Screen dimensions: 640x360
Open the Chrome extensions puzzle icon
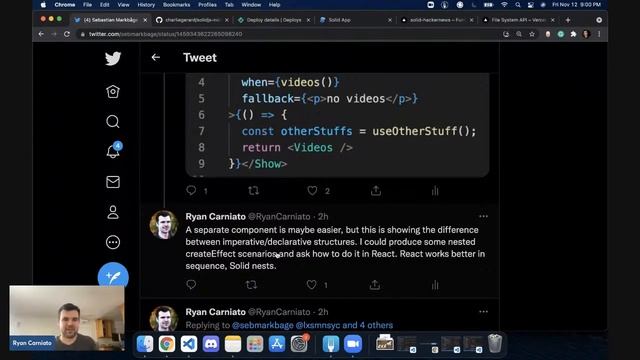coord(573,34)
